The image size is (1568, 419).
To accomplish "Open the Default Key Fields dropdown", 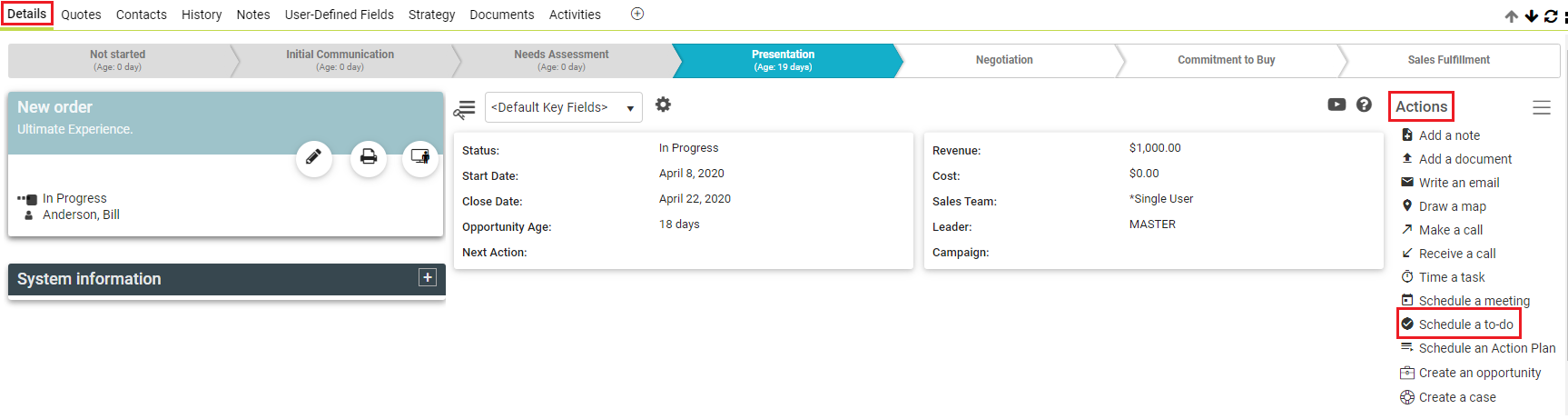I will [x=564, y=107].
